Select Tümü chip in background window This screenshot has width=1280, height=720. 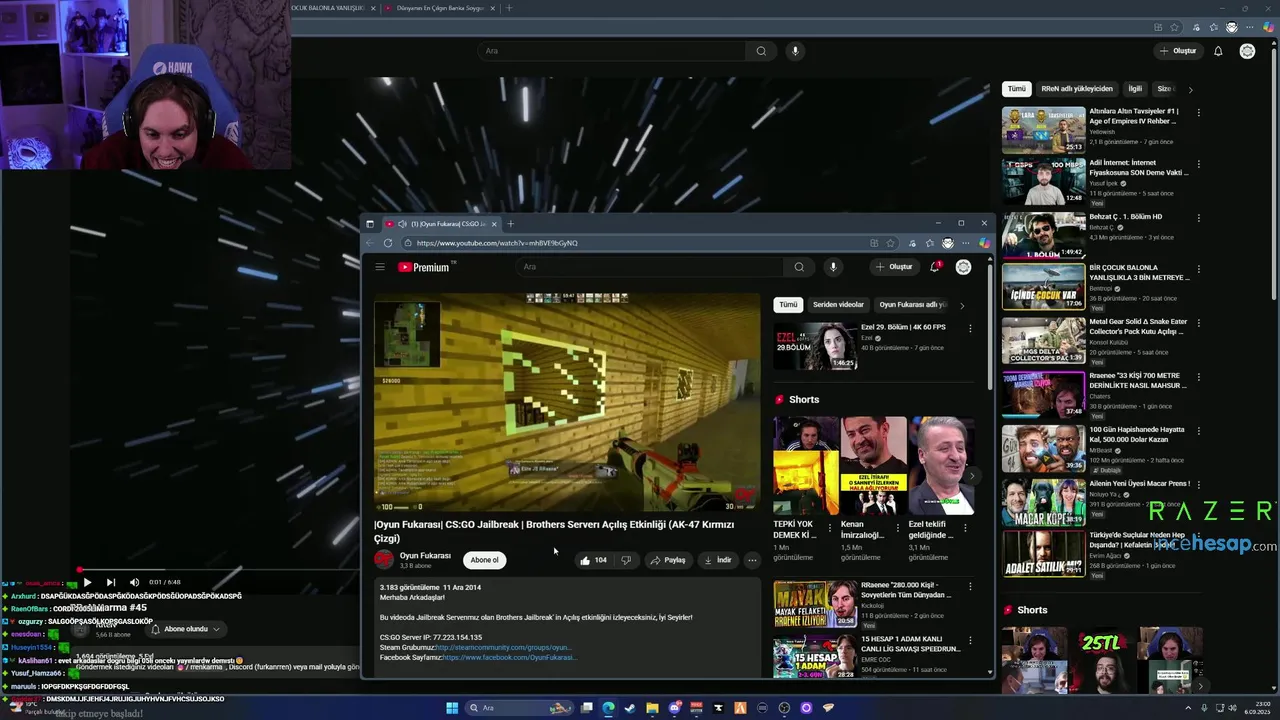click(x=1017, y=89)
